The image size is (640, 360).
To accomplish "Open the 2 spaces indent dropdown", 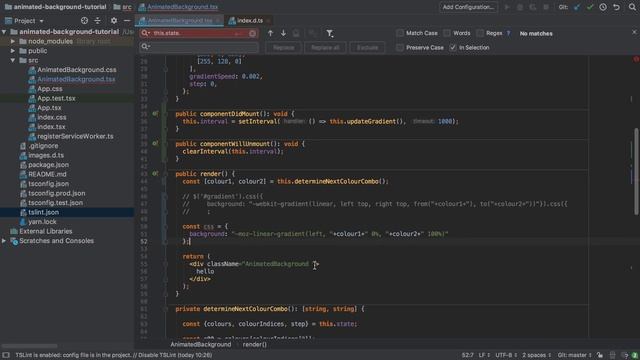I will click(x=537, y=355).
